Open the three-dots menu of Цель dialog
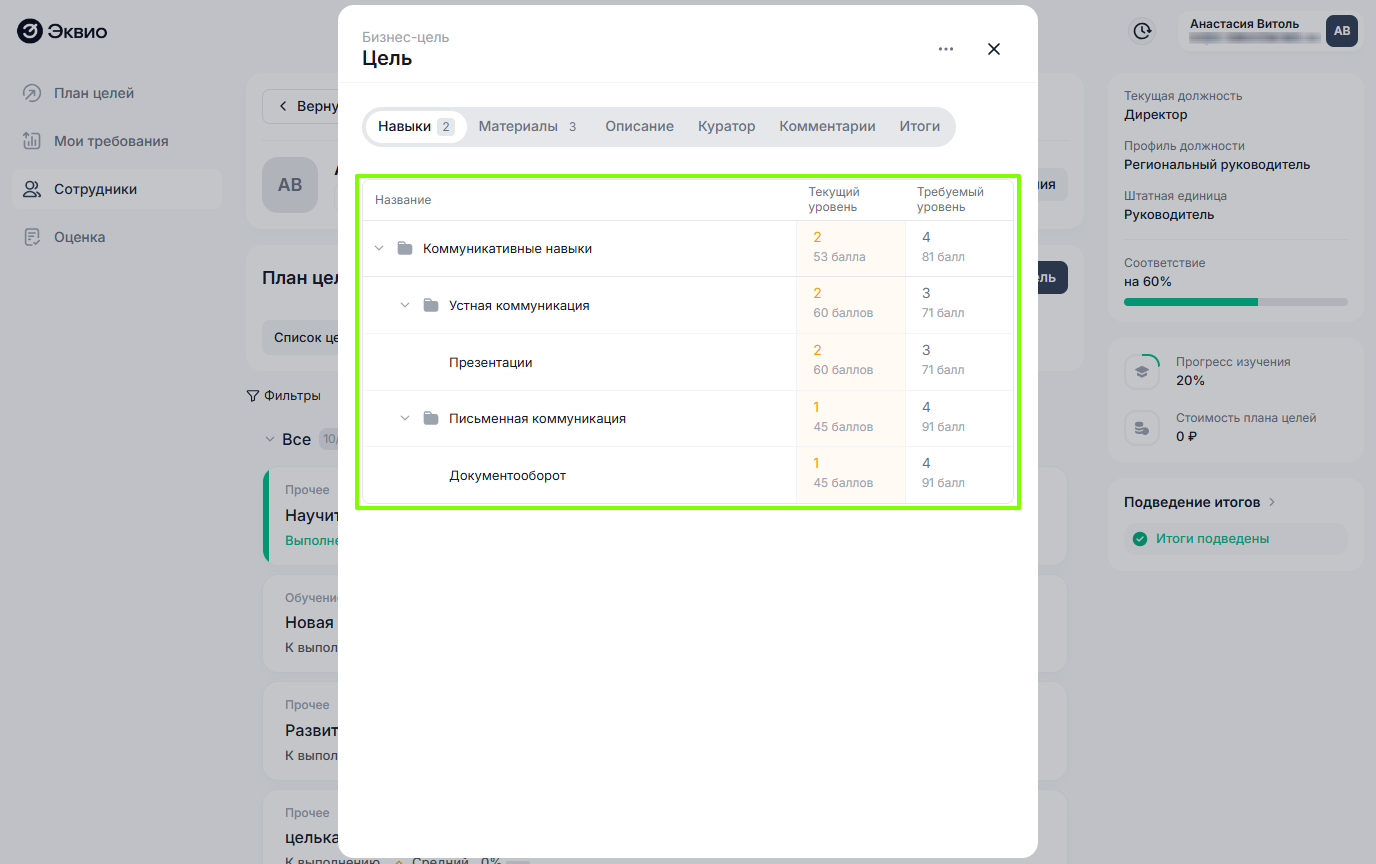 coord(946,49)
